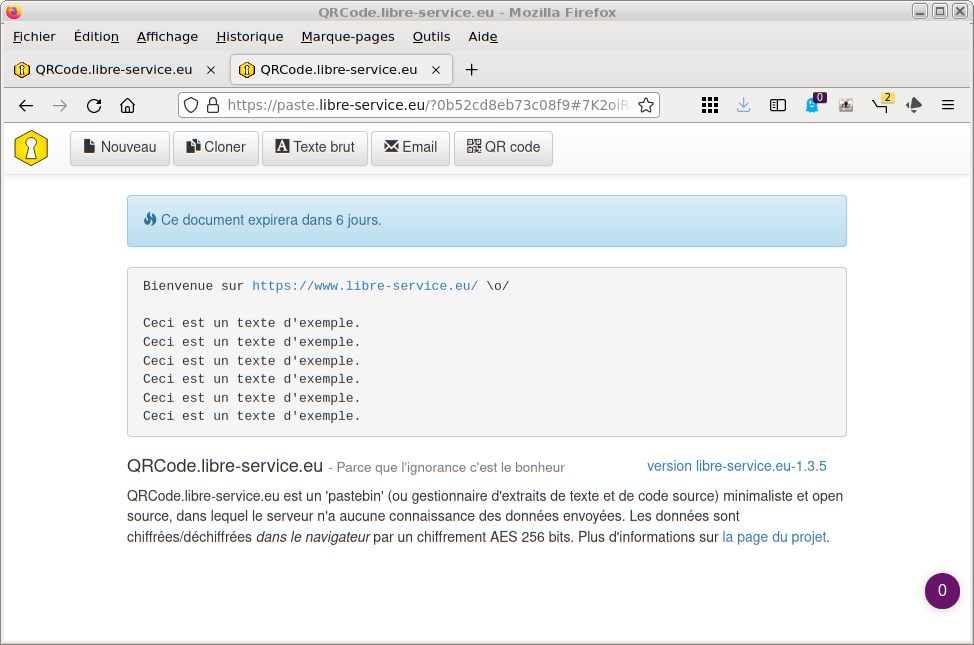Image resolution: width=974 pixels, height=645 pixels.
Task: Go to the Firefox home page
Action: point(127,105)
